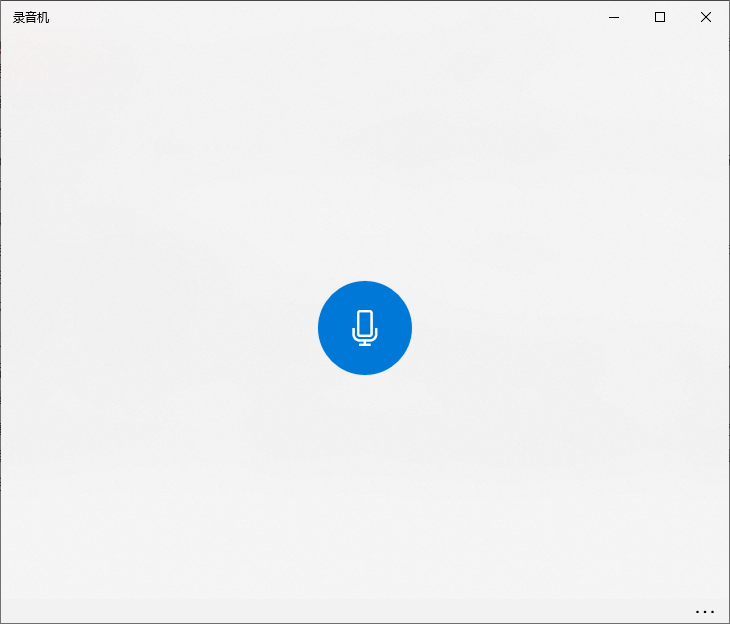Maximize the 录音机 window
The width and height of the screenshot is (730, 624).
tap(660, 17)
